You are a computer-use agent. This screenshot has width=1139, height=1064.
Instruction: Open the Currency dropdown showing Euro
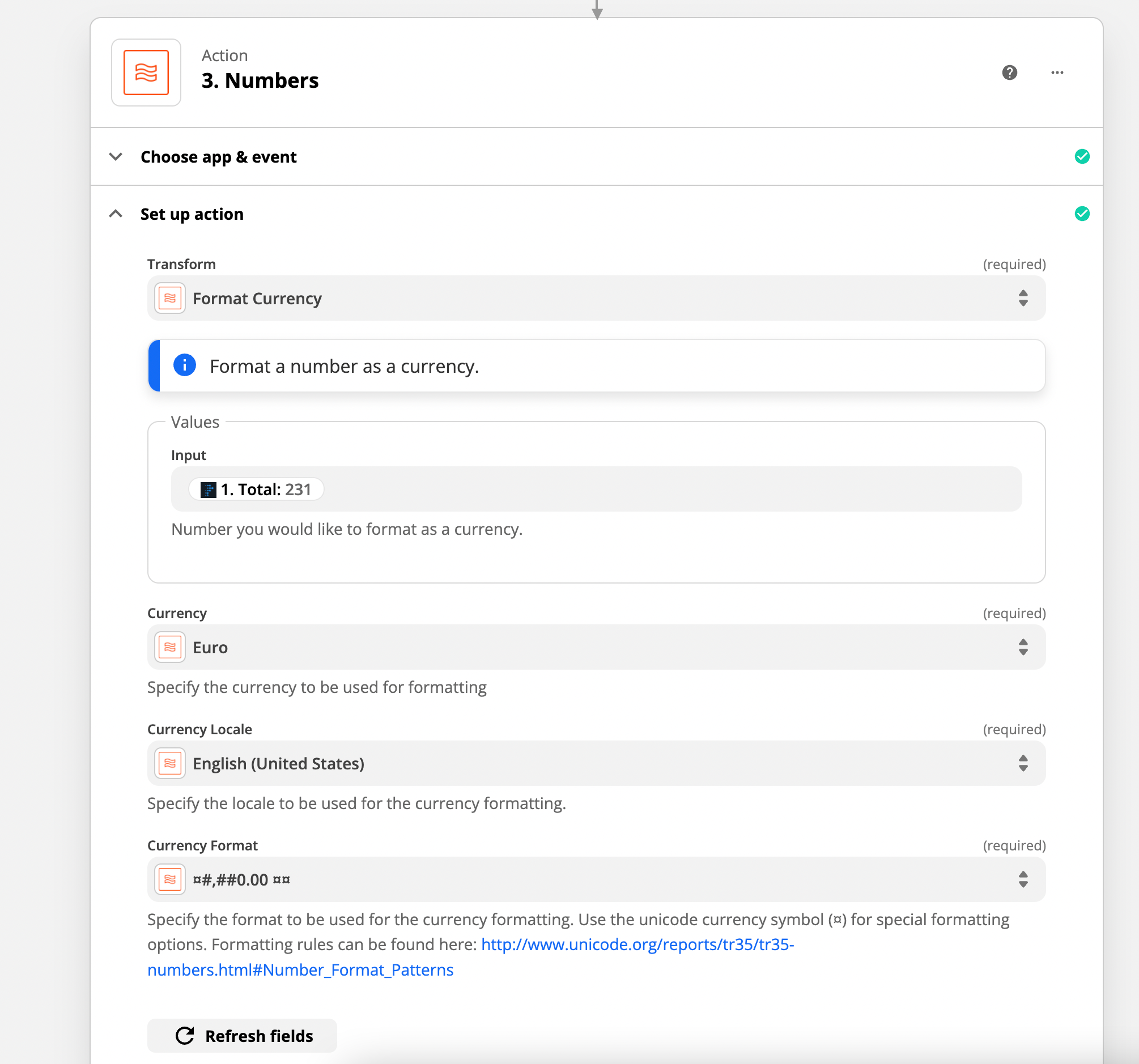click(597, 647)
